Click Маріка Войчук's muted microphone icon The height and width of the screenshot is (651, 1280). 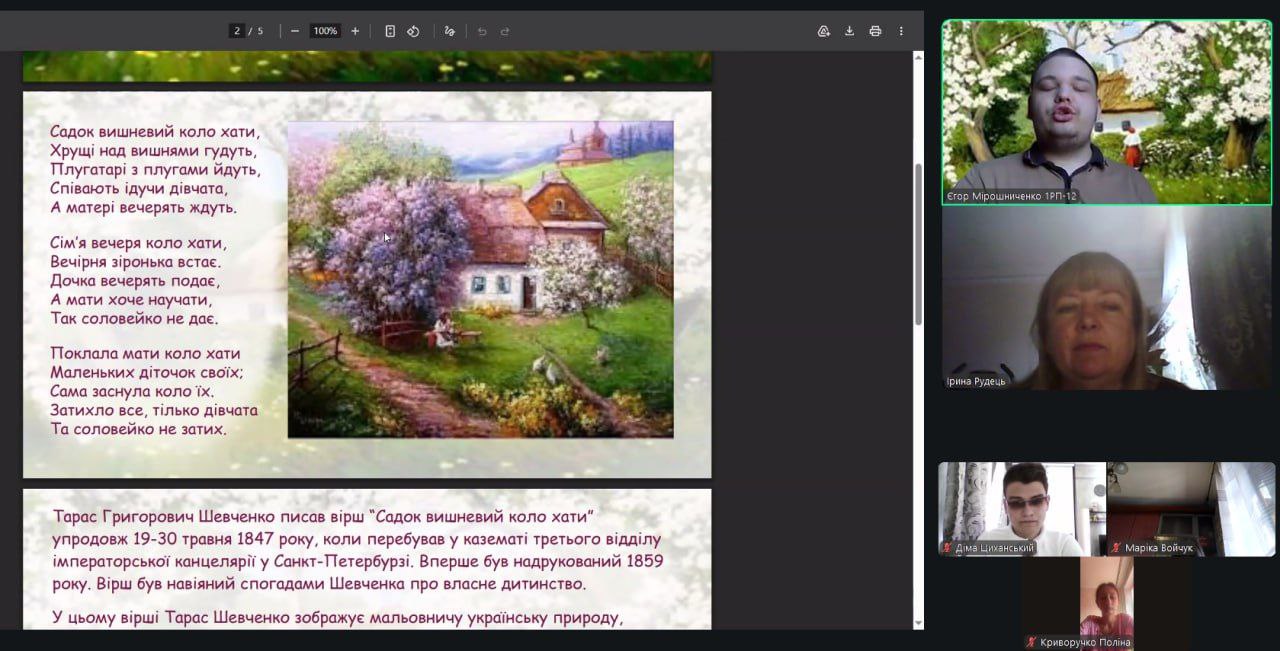(x=1116, y=548)
